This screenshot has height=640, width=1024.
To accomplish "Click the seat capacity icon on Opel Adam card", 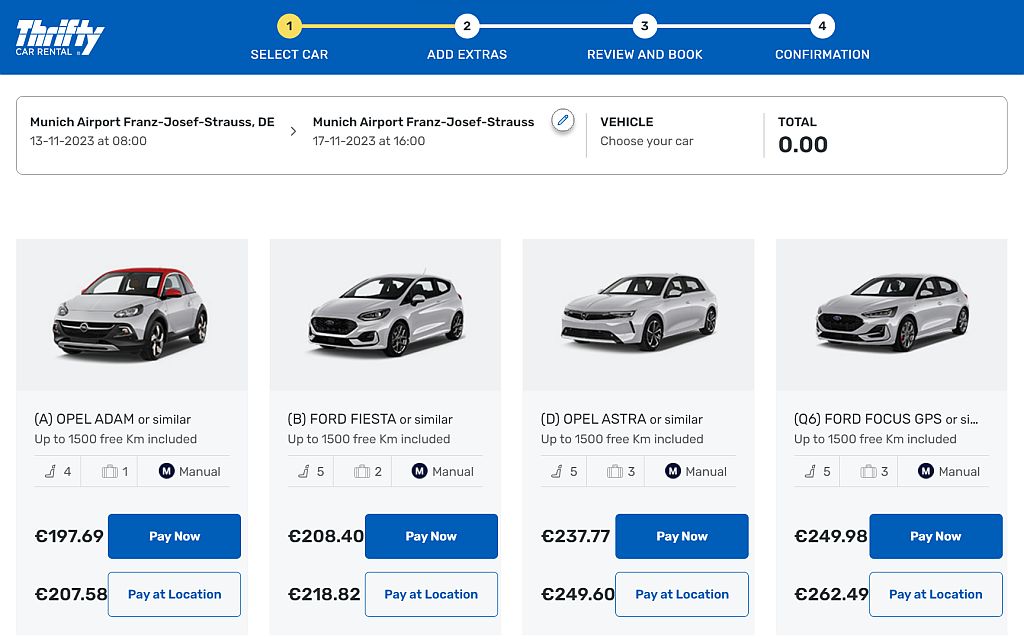I will [x=49, y=471].
